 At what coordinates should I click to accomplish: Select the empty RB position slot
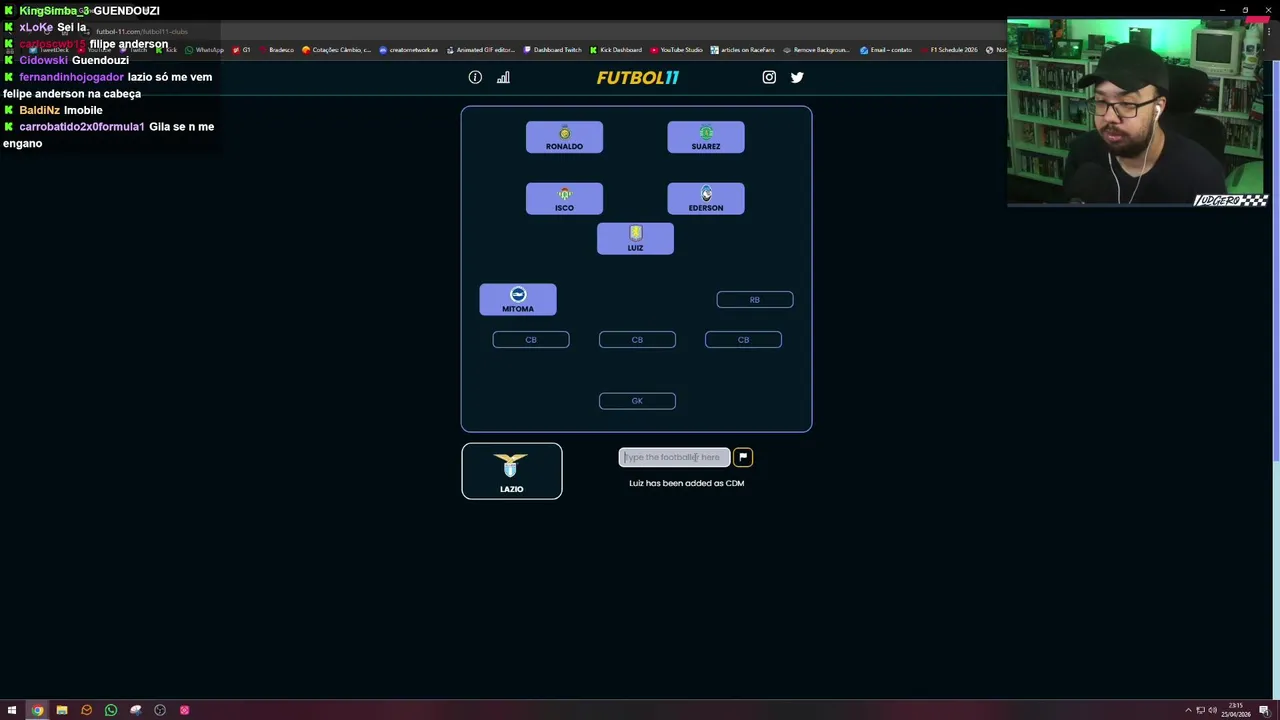coord(755,300)
